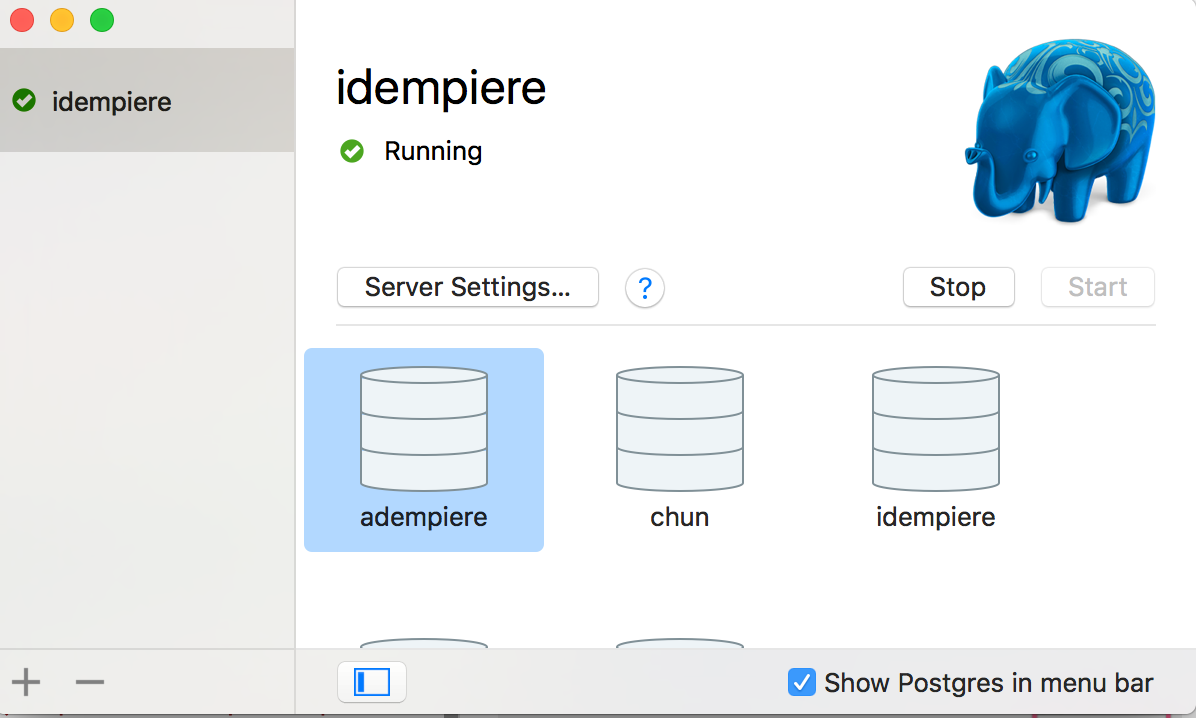This screenshot has width=1196, height=718.
Task: Add a new server with plus button
Action: click(26, 681)
